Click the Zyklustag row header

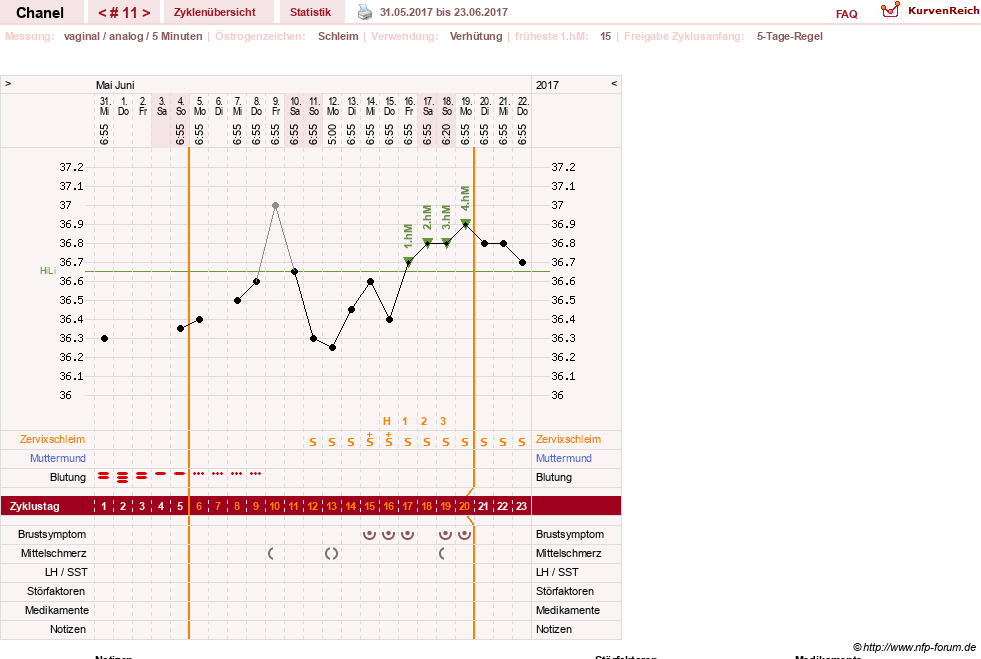click(35, 506)
